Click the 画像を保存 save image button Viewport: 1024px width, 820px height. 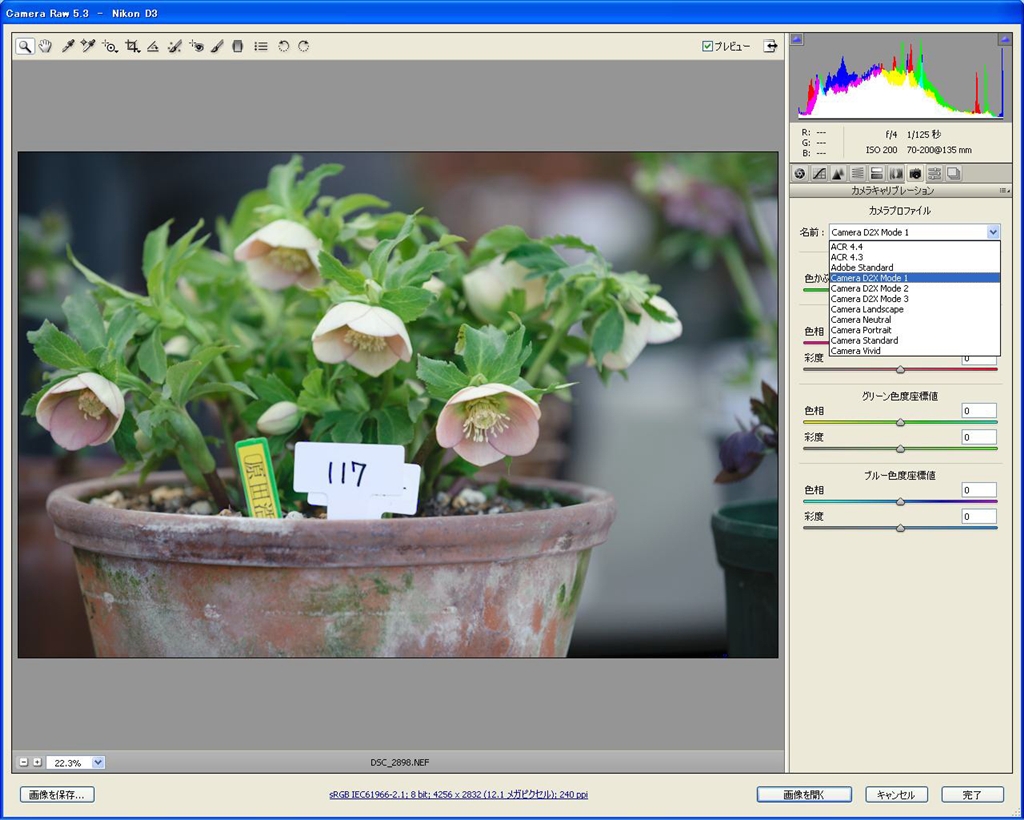(57, 795)
